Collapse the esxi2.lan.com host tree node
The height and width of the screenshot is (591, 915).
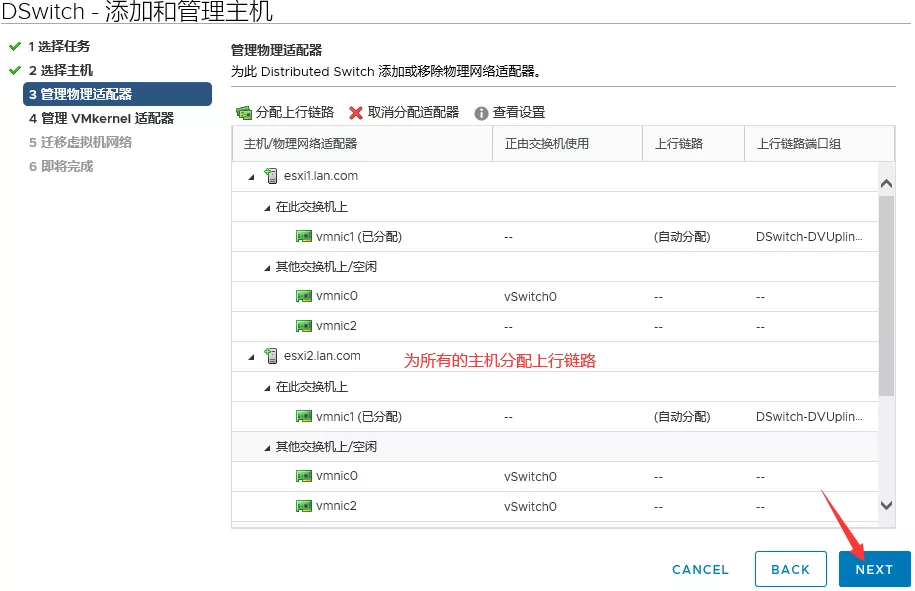(251, 357)
